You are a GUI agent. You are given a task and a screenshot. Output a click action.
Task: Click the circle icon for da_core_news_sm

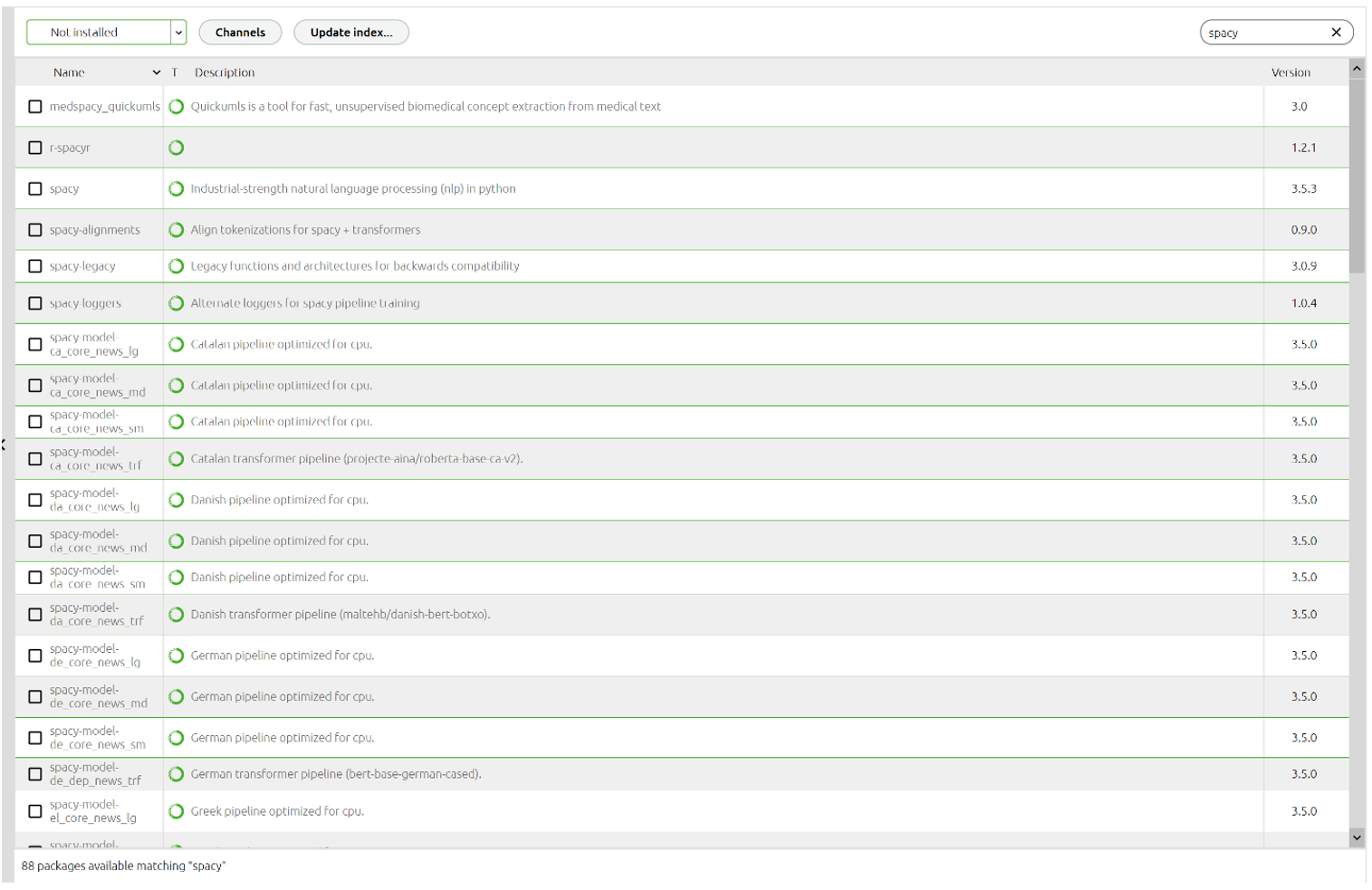coord(177,578)
